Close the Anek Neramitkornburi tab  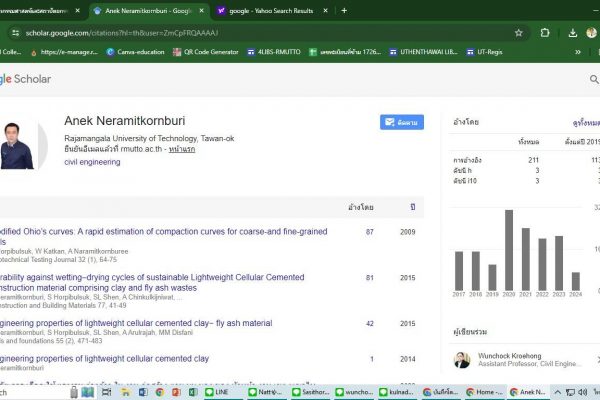(201, 11)
